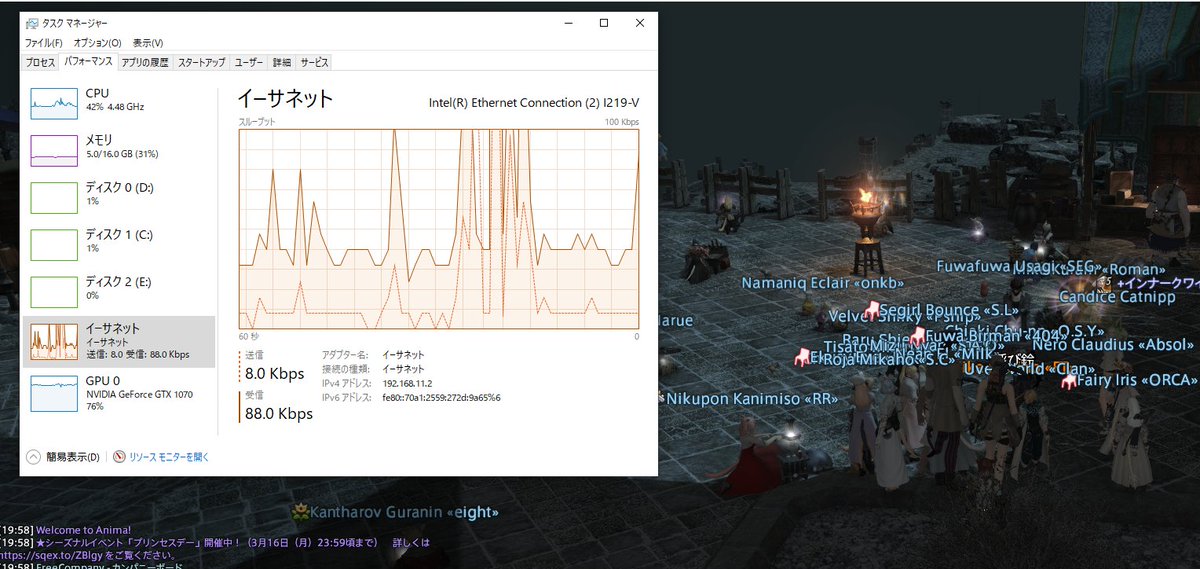Screen dimensions: 1200x569
Task: Select the イーサネット sidebar item
Action: [x=119, y=341]
